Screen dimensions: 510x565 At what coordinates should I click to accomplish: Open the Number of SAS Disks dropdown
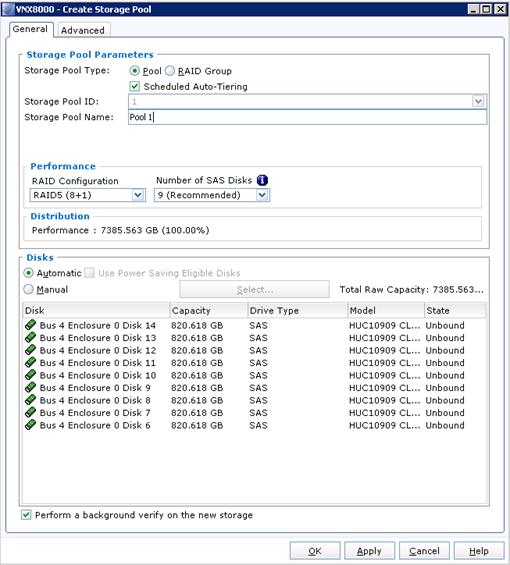[262, 195]
